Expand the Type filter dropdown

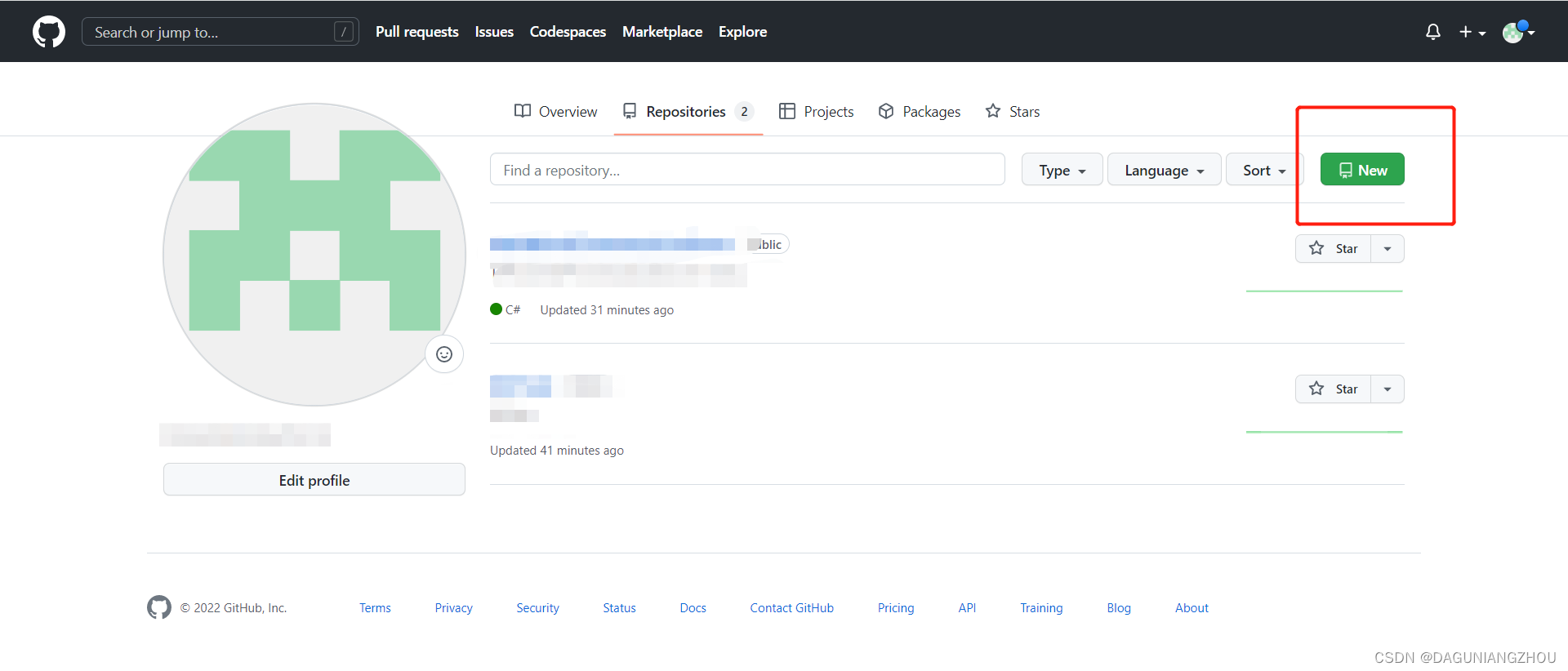pyautogui.click(x=1062, y=170)
